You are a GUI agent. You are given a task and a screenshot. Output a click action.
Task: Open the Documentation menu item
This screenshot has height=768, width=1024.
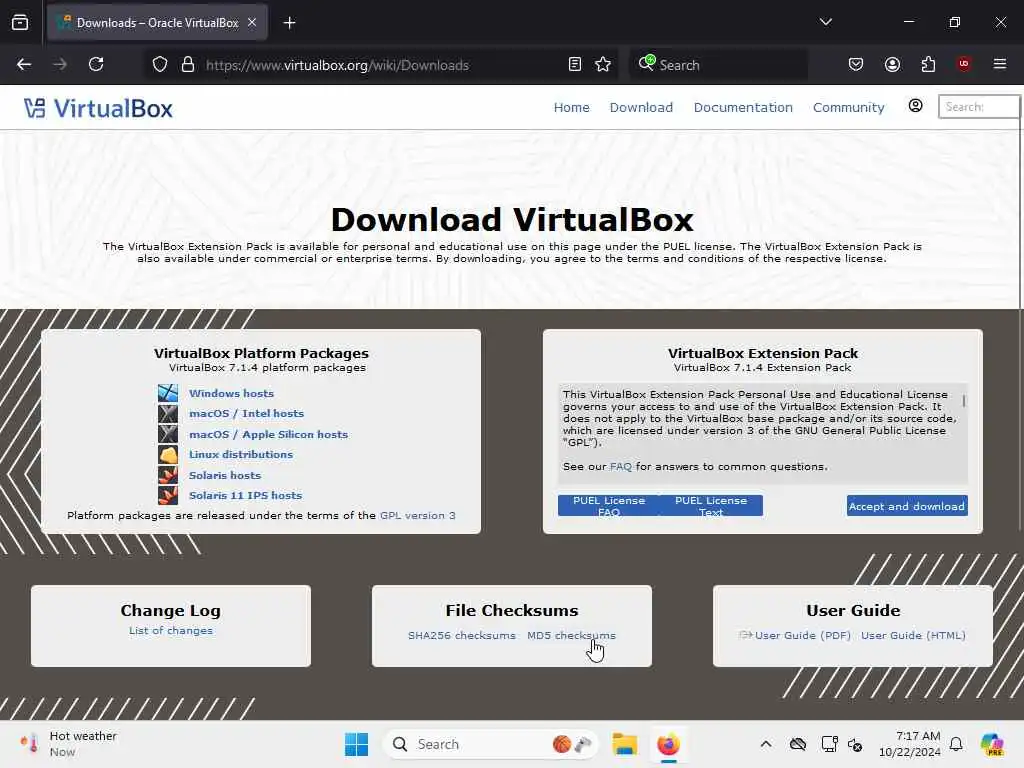(743, 107)
